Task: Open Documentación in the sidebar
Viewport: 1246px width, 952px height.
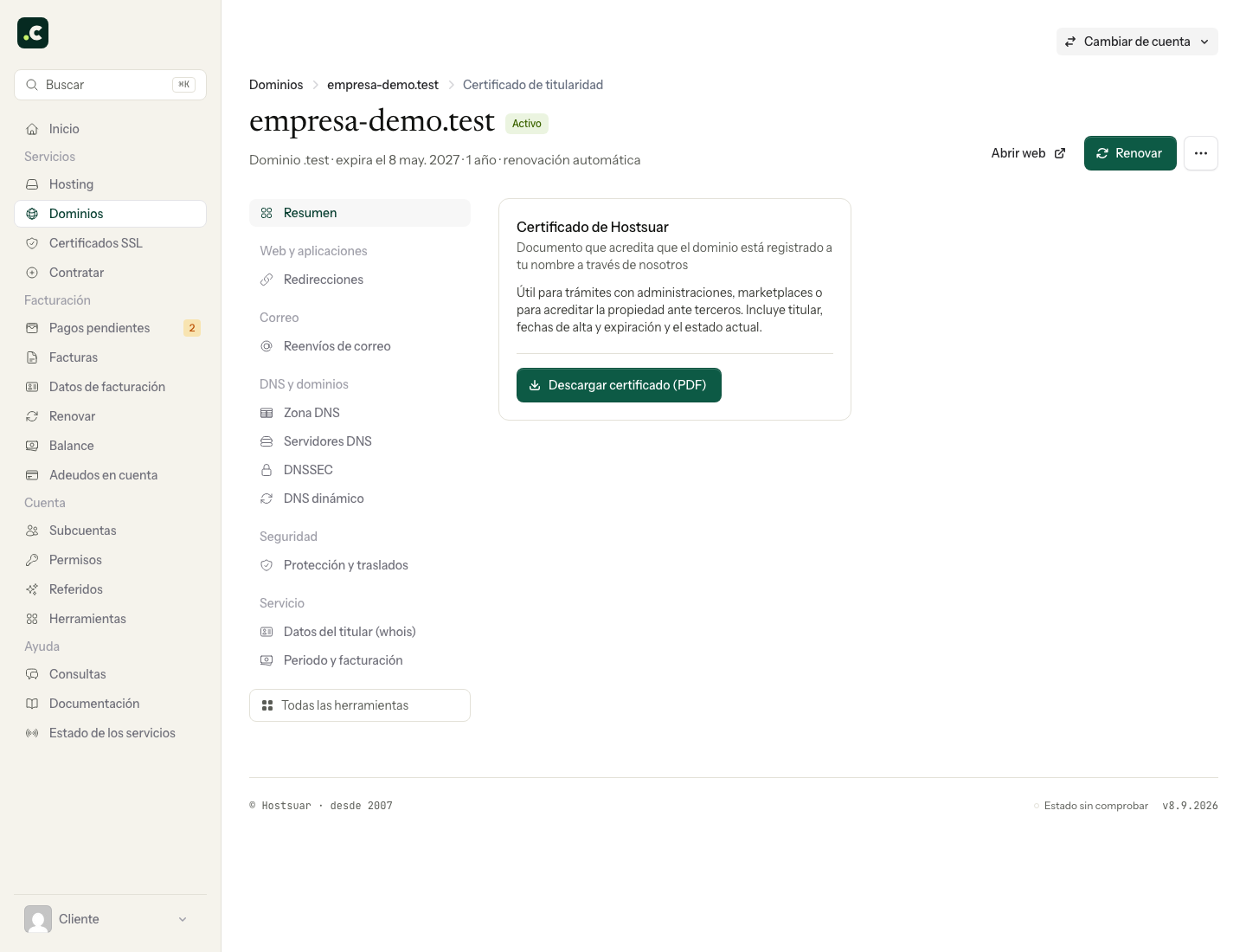Action: click(x=110, y=704)
